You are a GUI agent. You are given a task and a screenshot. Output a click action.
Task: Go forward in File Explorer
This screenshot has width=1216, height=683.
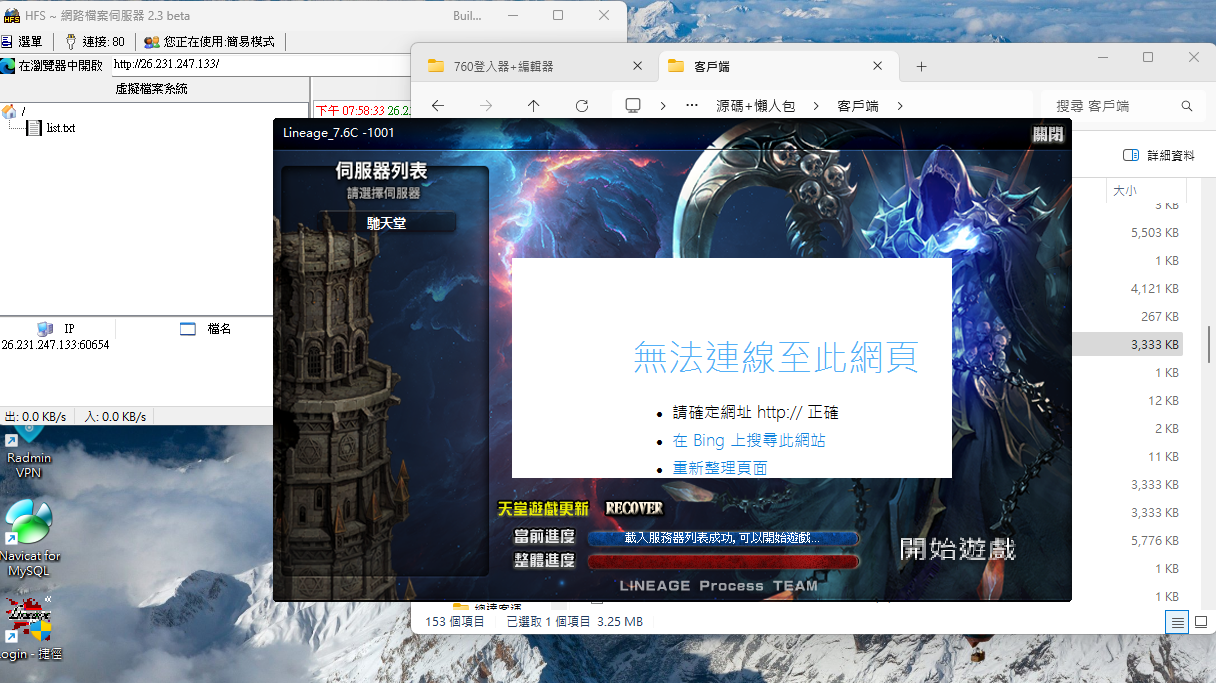click(486, 106)
